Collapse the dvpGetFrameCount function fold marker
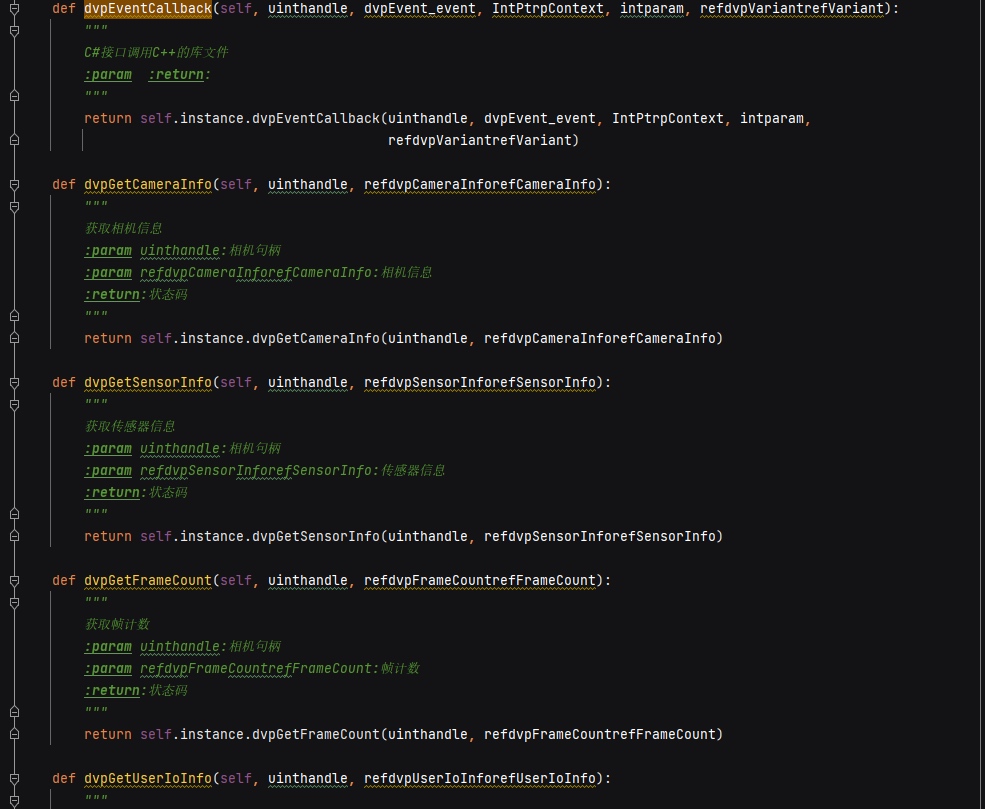Viewport: 985px width, 809px height. tap(14, 581)
